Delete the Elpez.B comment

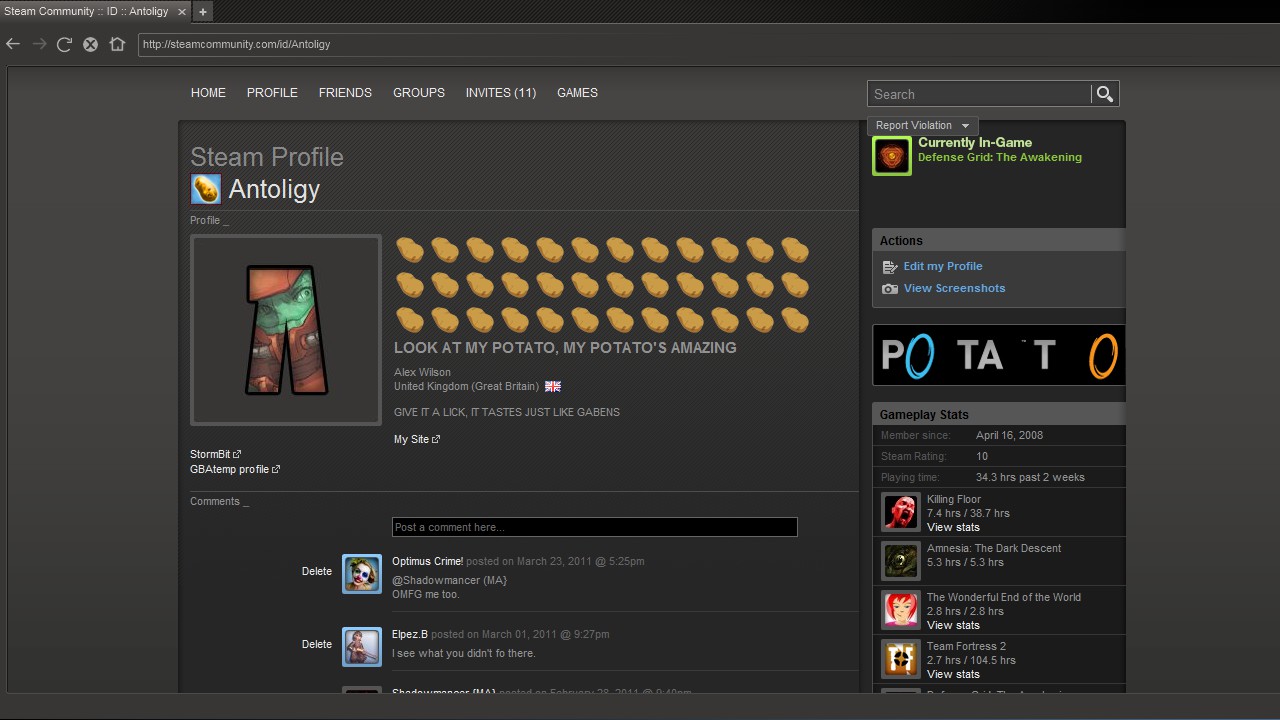click(x=317, y=645)
